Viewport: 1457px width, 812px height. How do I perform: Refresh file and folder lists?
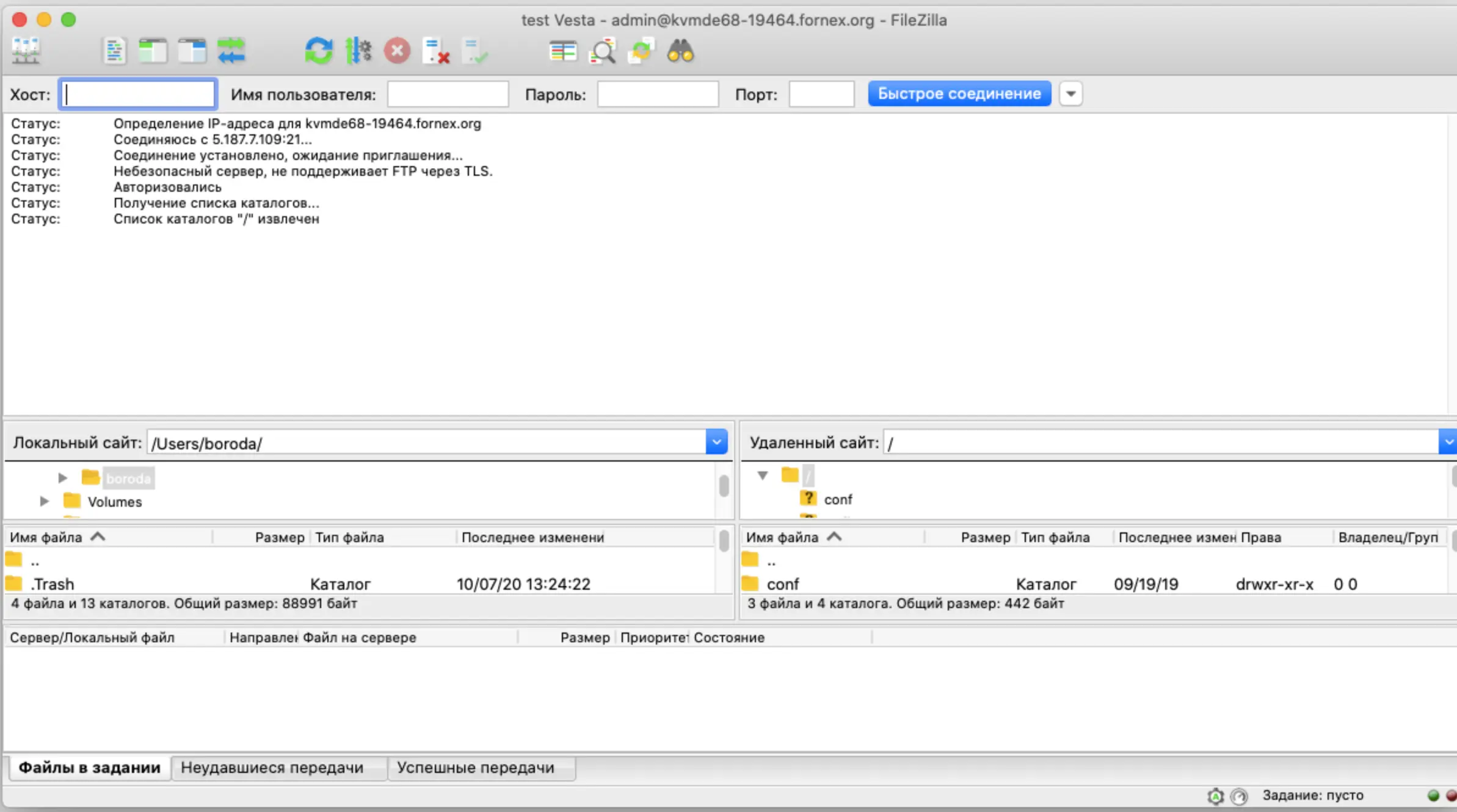pyautogui.click(x=319, y=51)
